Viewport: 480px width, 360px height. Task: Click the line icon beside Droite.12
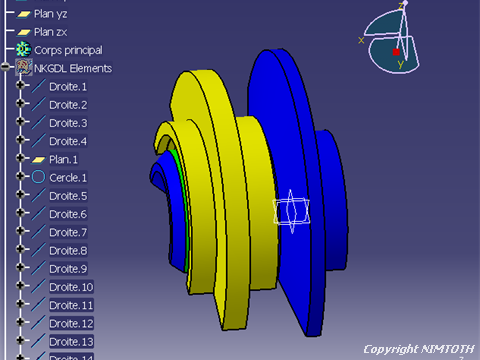tap(38, 323)
